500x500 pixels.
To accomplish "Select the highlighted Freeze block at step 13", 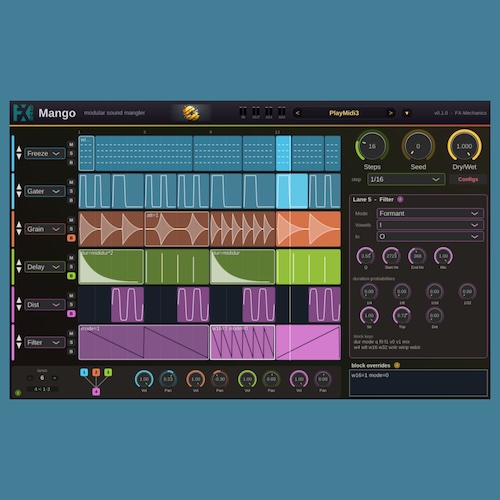I will coord(283,153).
